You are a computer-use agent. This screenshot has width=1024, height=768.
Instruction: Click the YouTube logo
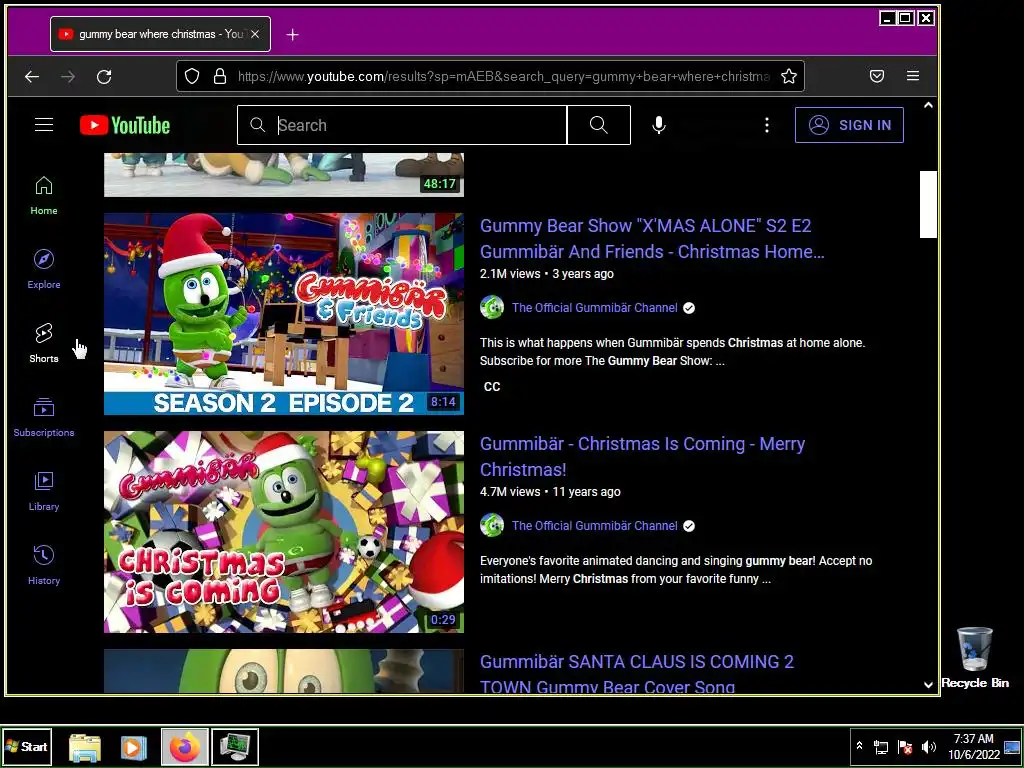125,125
